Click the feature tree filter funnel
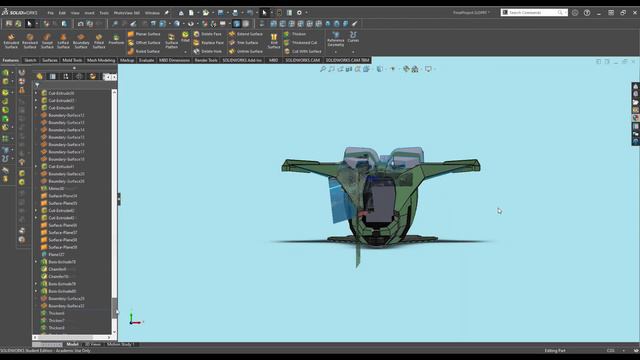640x360 pixels. click(37, 85)
